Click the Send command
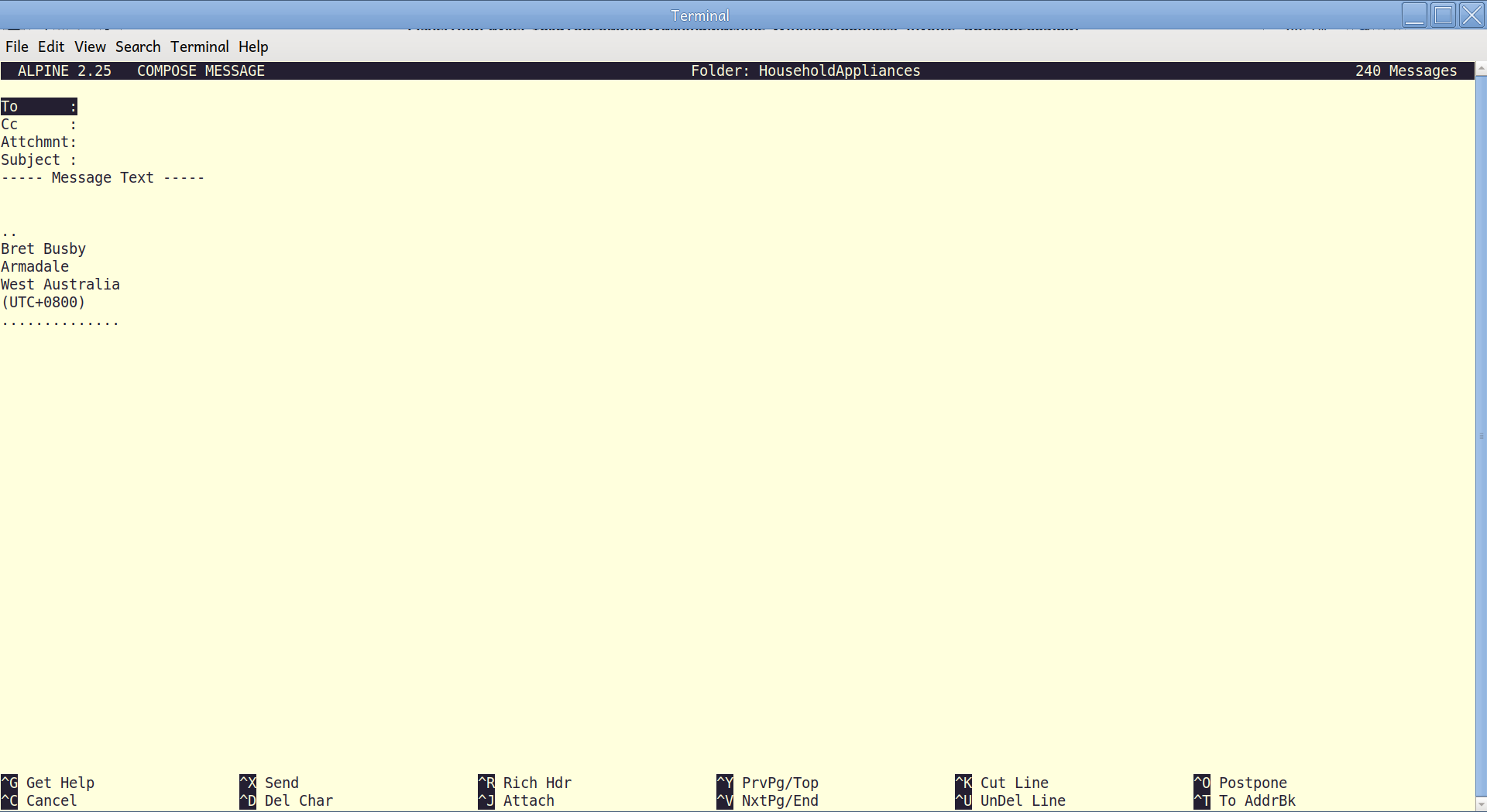Image resolution: width=1487 pixels, height=812 pixels. point(281,783)
